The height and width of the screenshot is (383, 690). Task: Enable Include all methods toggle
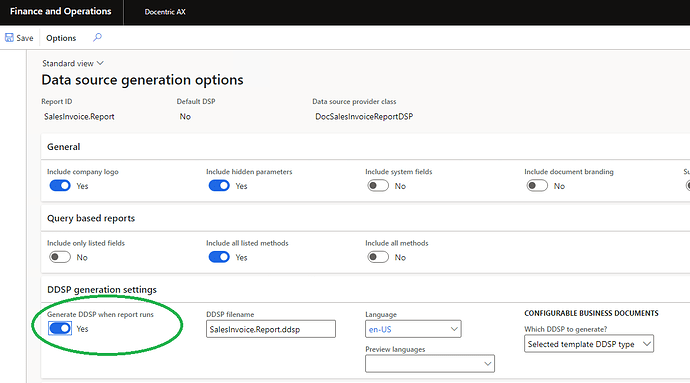tap(378, 257)
